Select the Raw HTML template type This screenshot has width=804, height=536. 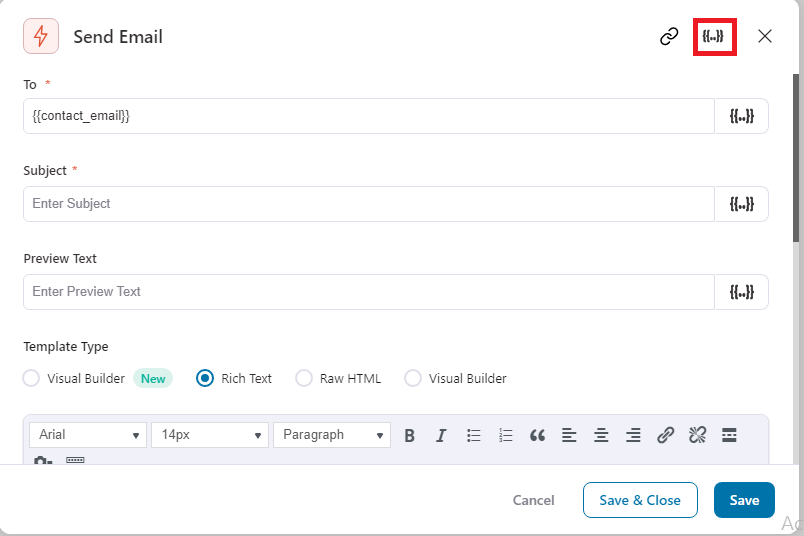[304, 379]
